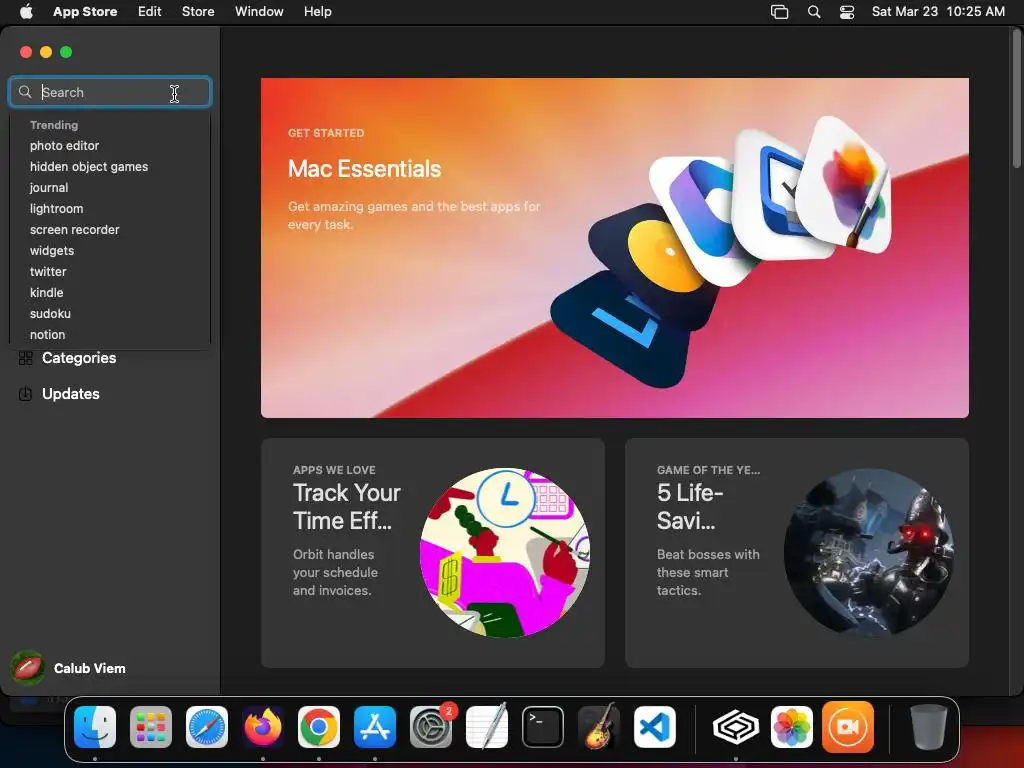Screen dimensions: 1024x768
Task: Launch Google Chrome from the Dock
Action: click(319, 727)
